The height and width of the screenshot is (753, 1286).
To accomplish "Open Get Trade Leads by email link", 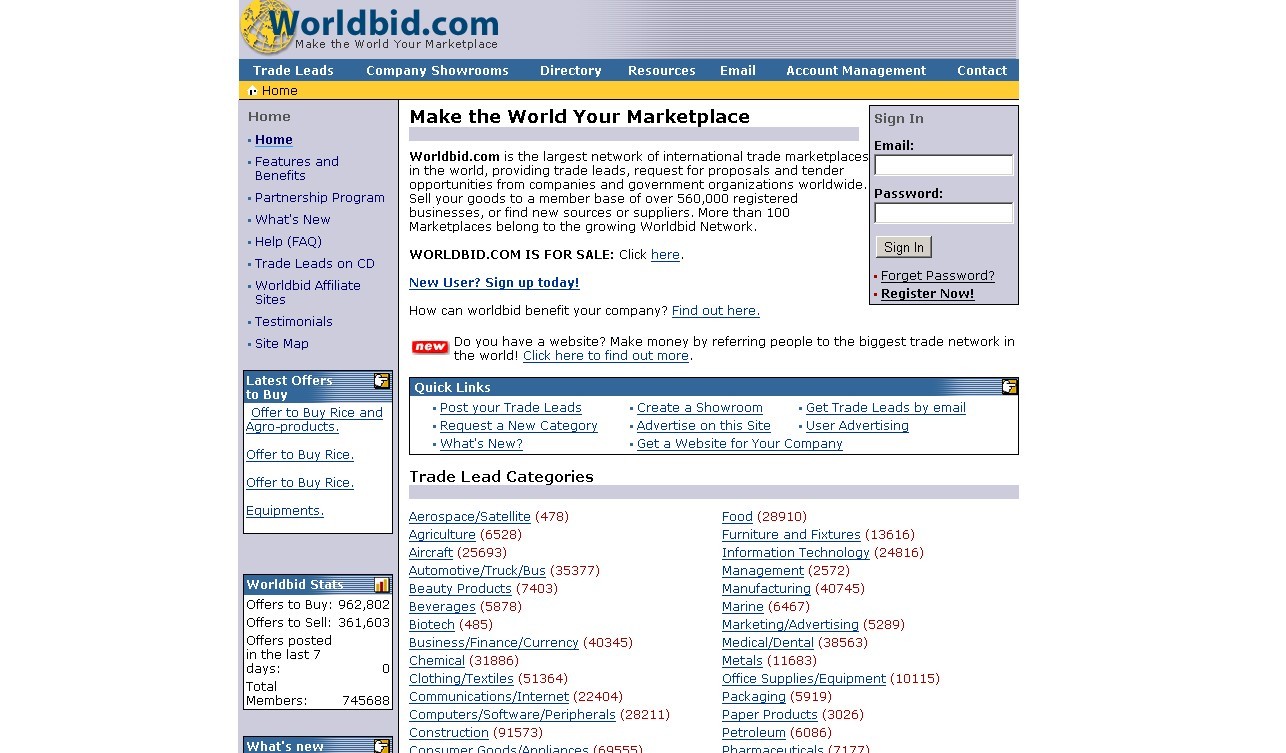I will coord(886,408).
